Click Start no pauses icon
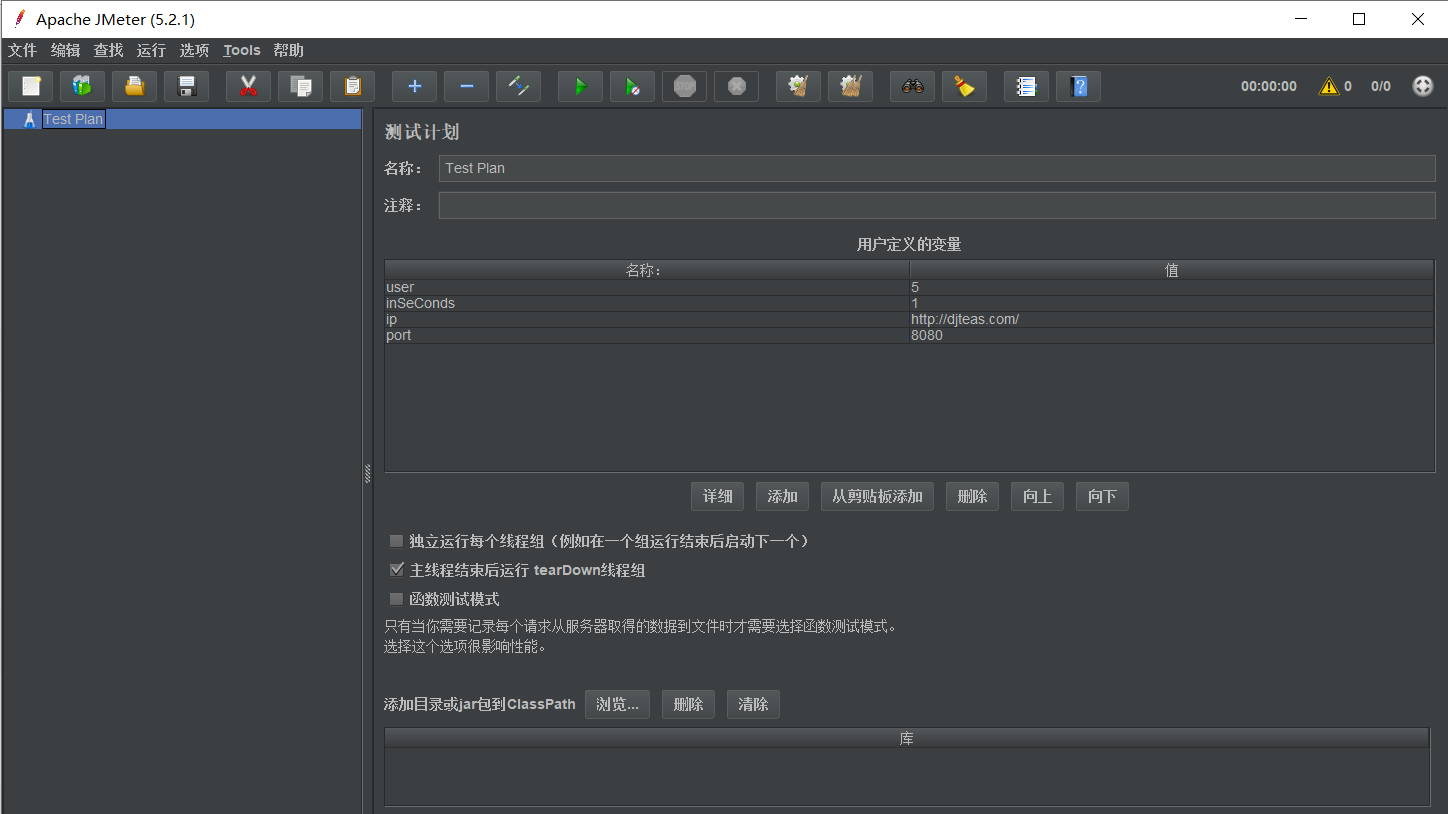 632,86
